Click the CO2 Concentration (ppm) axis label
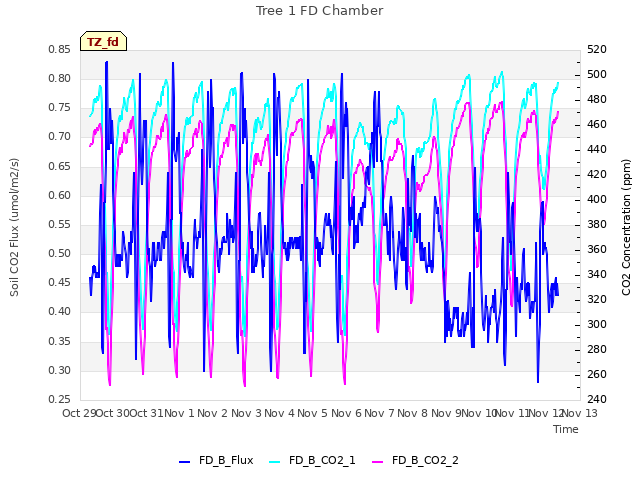Screen dimensions: 640x480 click(x=626, y=227)
